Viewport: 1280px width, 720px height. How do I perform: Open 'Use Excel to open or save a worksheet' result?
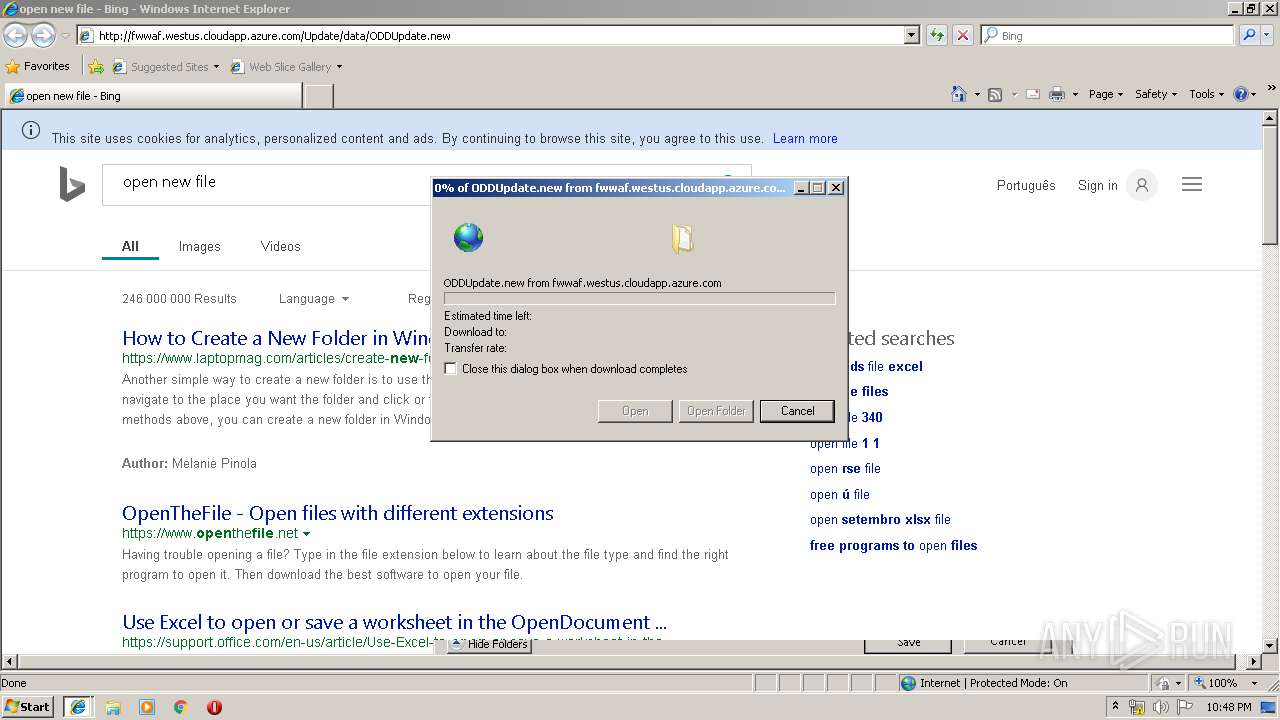394,622
